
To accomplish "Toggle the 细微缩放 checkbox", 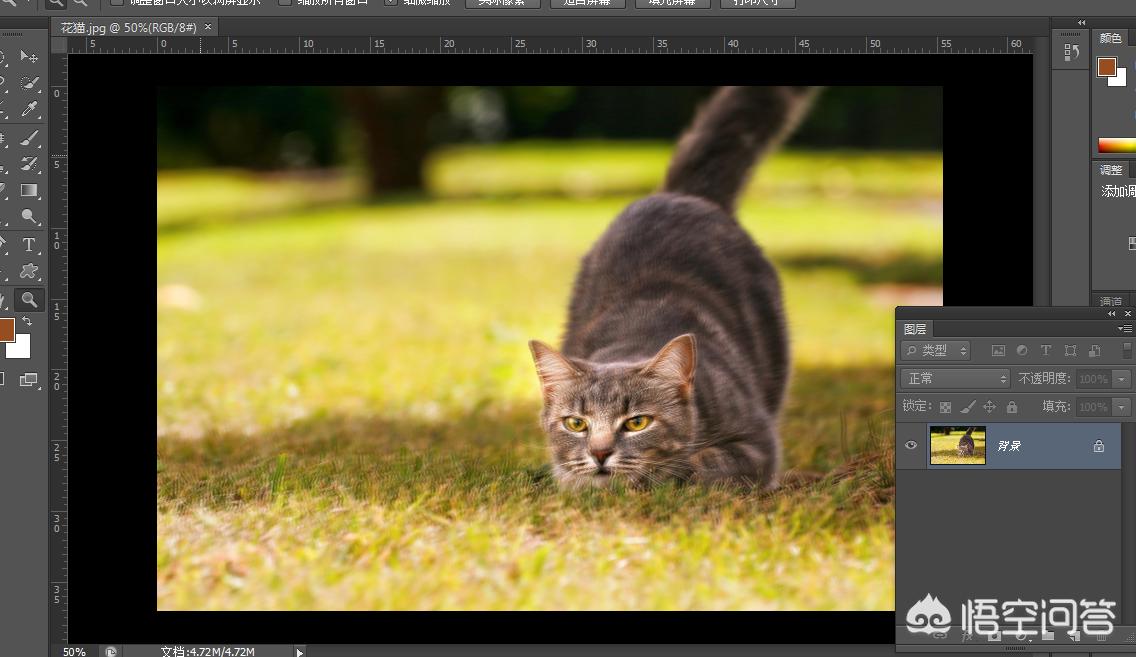I will pyautogui.click(x=391, y=2).
